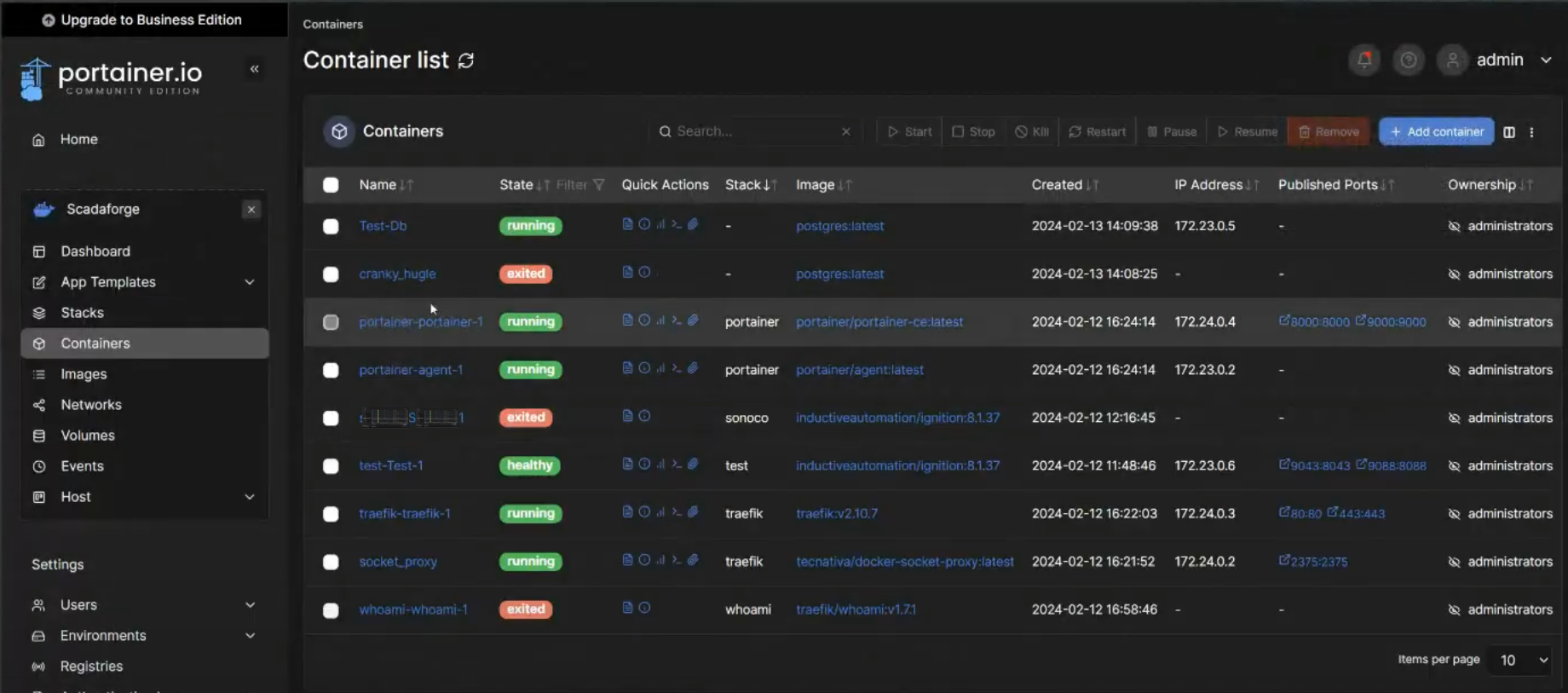Viewport: 1568px width, 693px height.
Task: Open inspect icon for cranky_hugle container
Action: (644, 272)
